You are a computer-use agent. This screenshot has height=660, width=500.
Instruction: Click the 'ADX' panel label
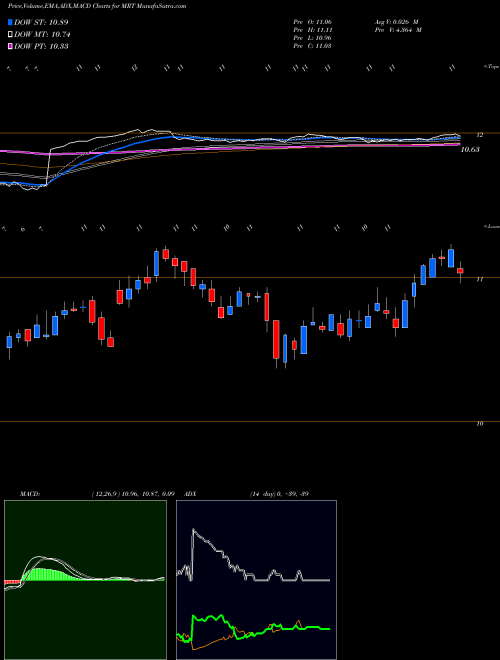190,493
